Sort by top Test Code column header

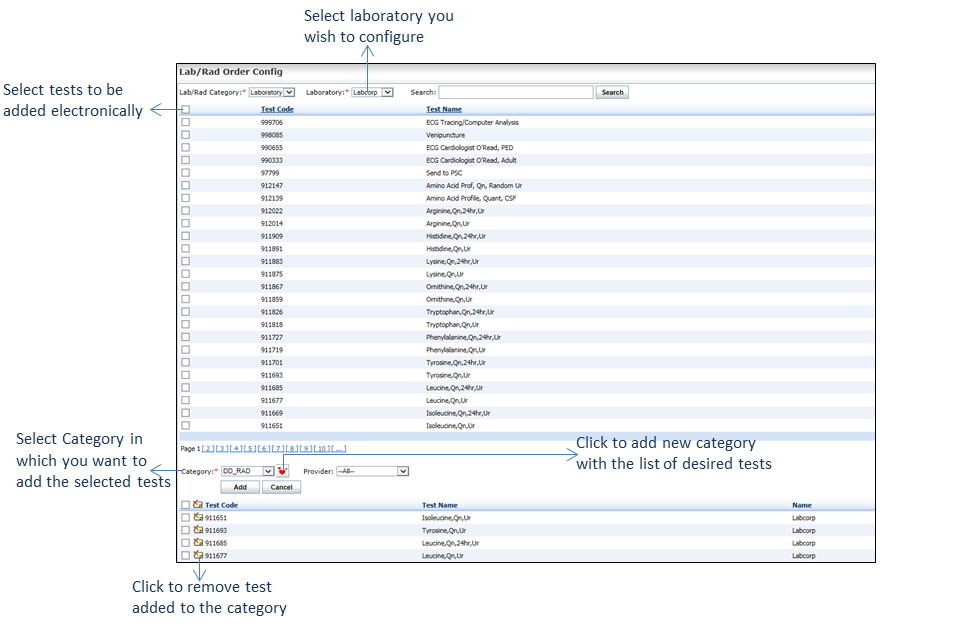(277, 109)
